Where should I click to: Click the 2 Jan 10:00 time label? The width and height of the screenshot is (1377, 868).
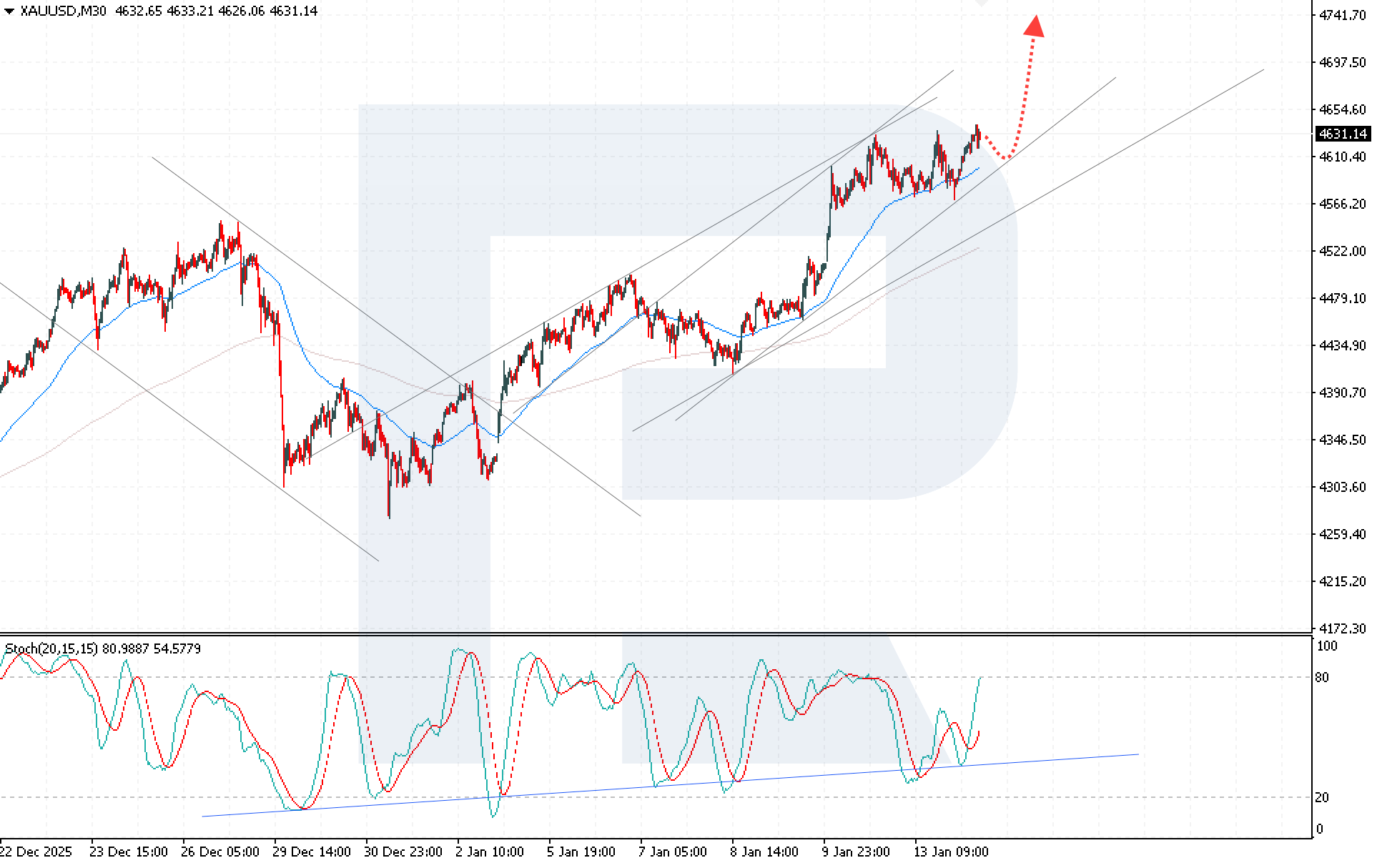[x=490, y=852]
